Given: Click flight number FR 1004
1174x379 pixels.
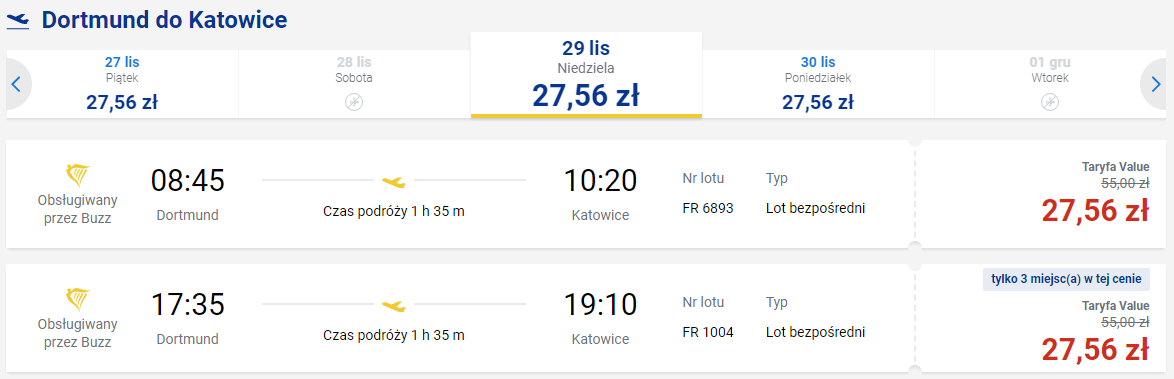Looking at the screenshot, I should (x=708, y=333).
